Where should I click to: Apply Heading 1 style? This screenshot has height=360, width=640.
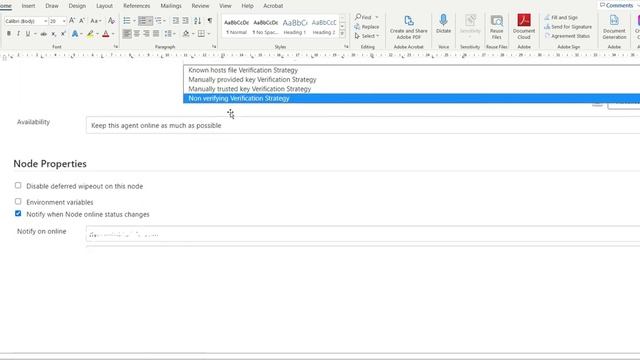click(x=295, y=27)
